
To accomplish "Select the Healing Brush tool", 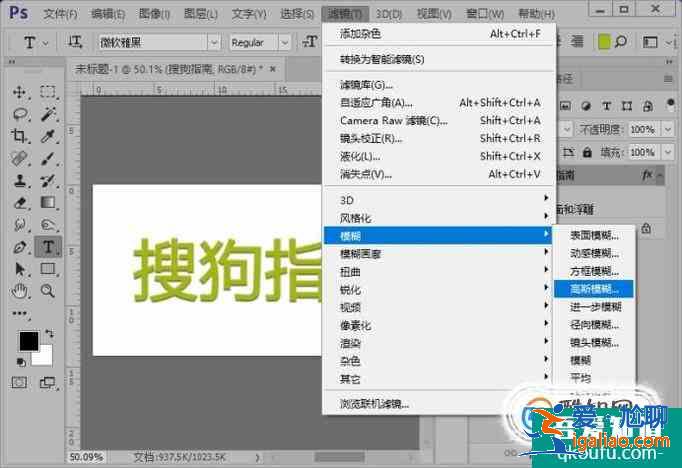I will point(19,158).
